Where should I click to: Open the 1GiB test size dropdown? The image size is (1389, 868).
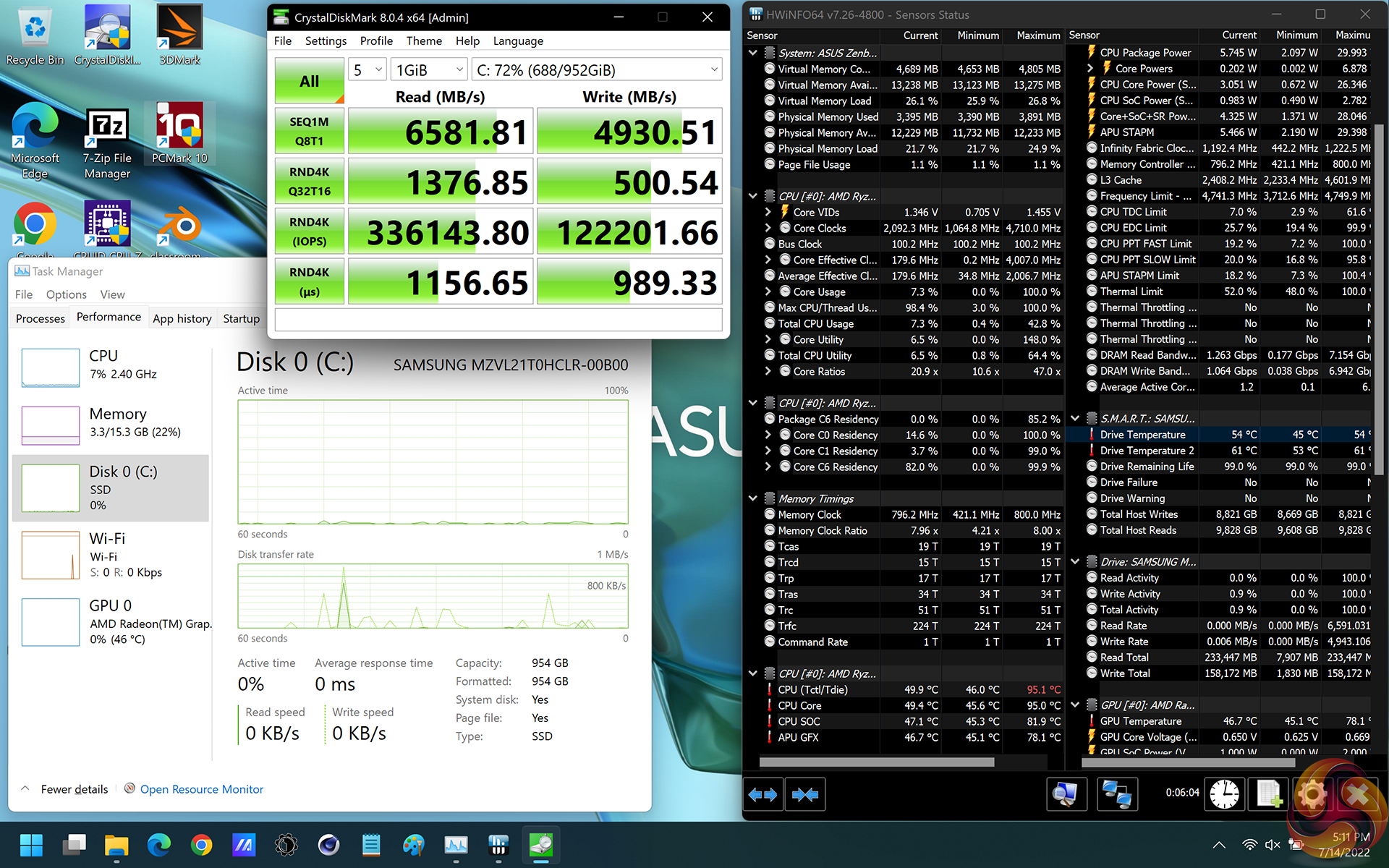429,70
